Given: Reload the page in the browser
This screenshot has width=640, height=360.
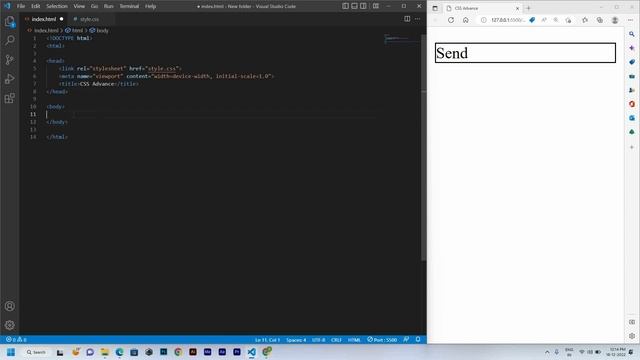Looking at the screenshot, I should pyautogui.click(x=451, y=20).
